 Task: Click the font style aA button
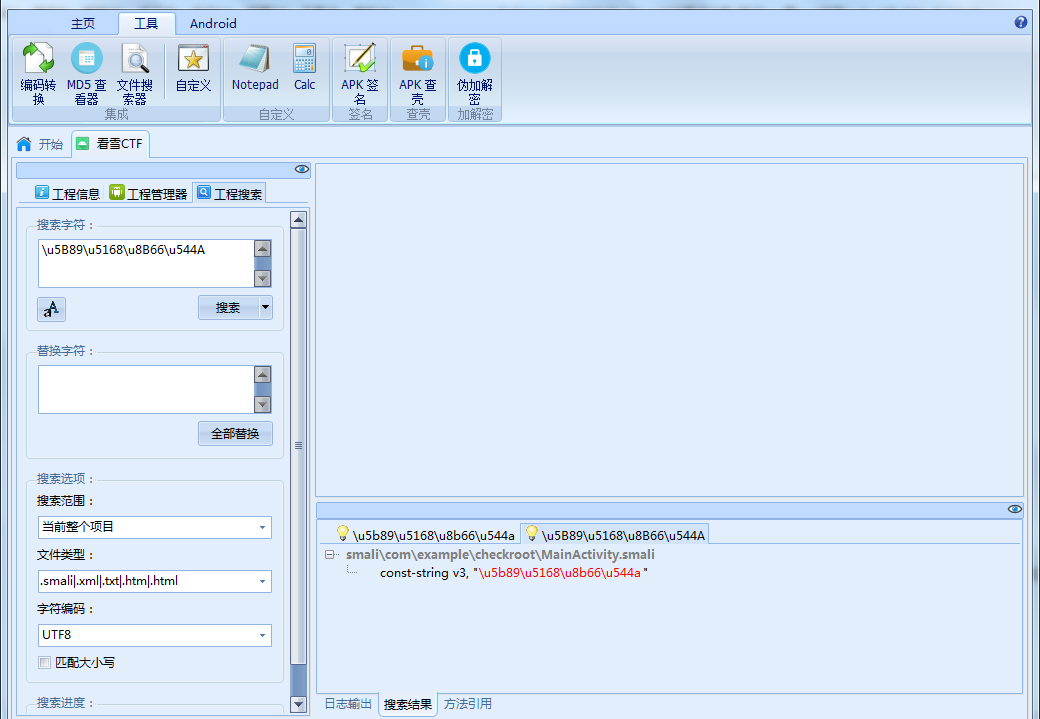click(x=51, y=309)
